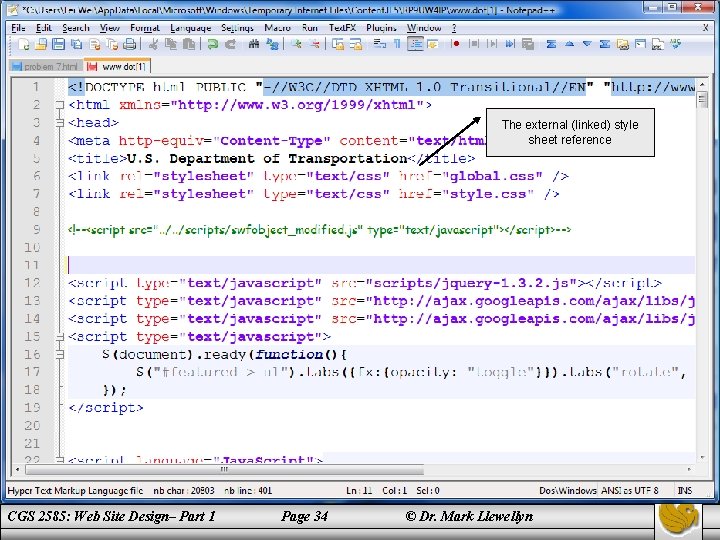Click 'ANSI as UTF-8' encoding status entry
Screen dimensions: 720x540
(x=630, y=490)
